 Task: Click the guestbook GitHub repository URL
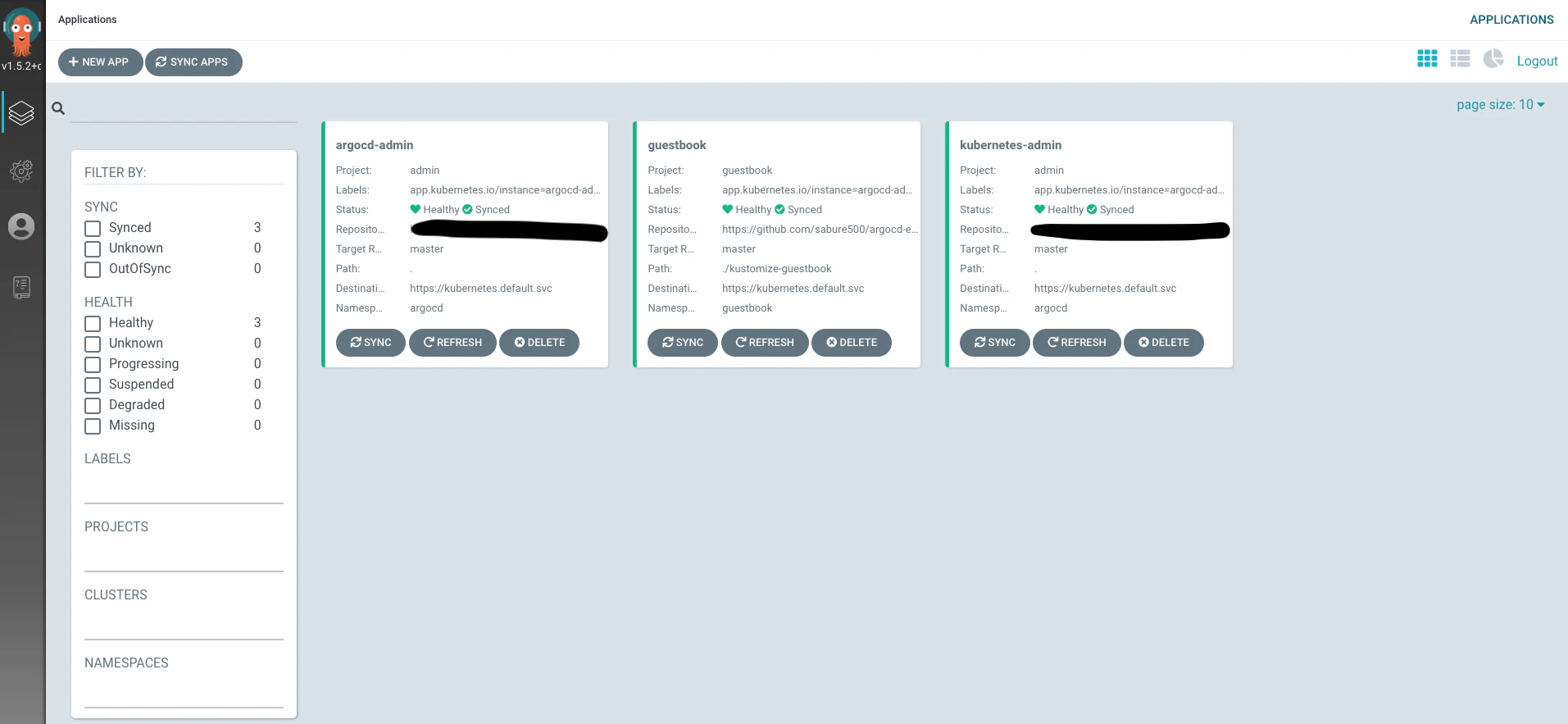(x=820, y=230)
